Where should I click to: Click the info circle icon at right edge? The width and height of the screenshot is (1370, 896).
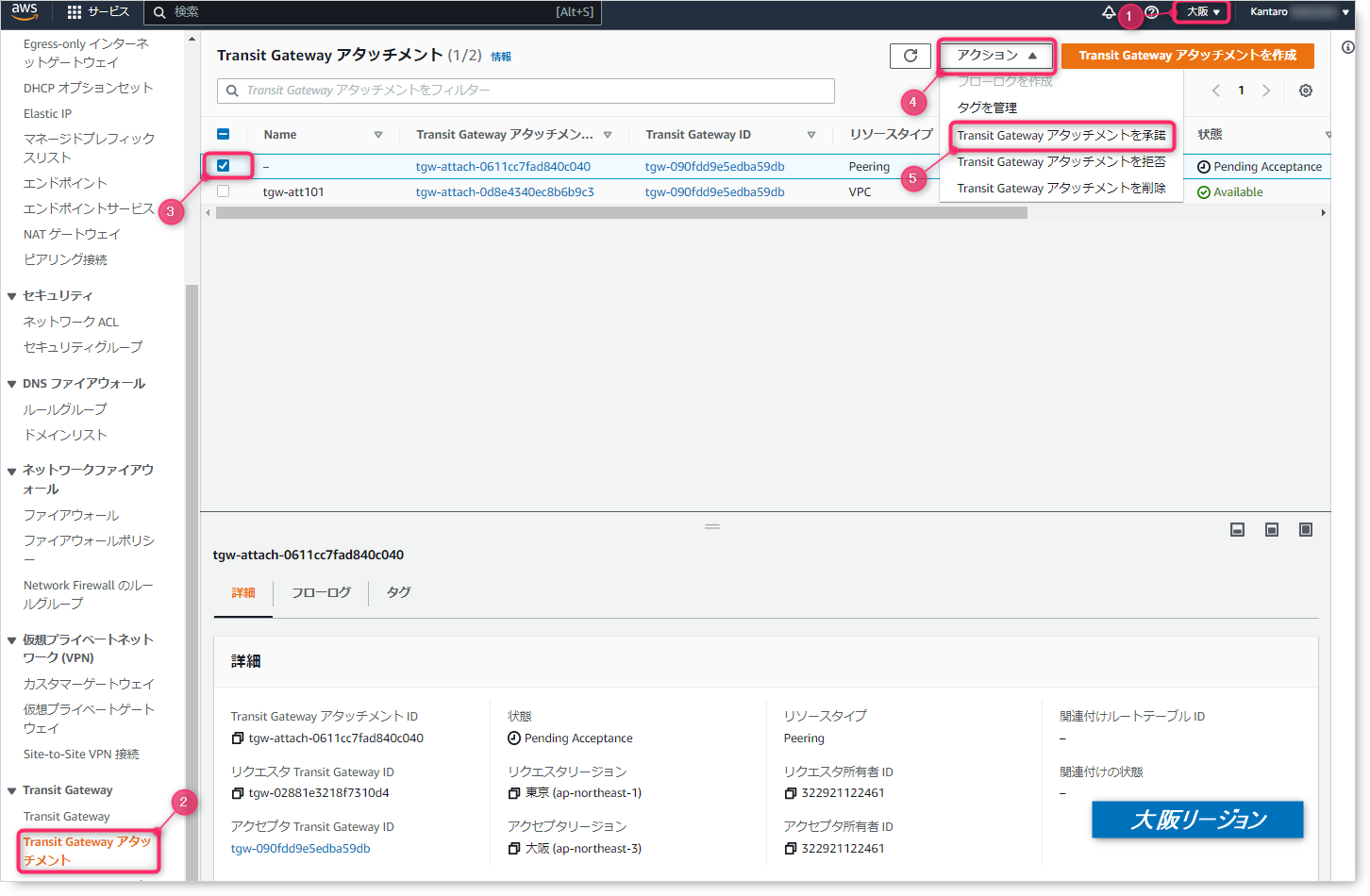1348,47
